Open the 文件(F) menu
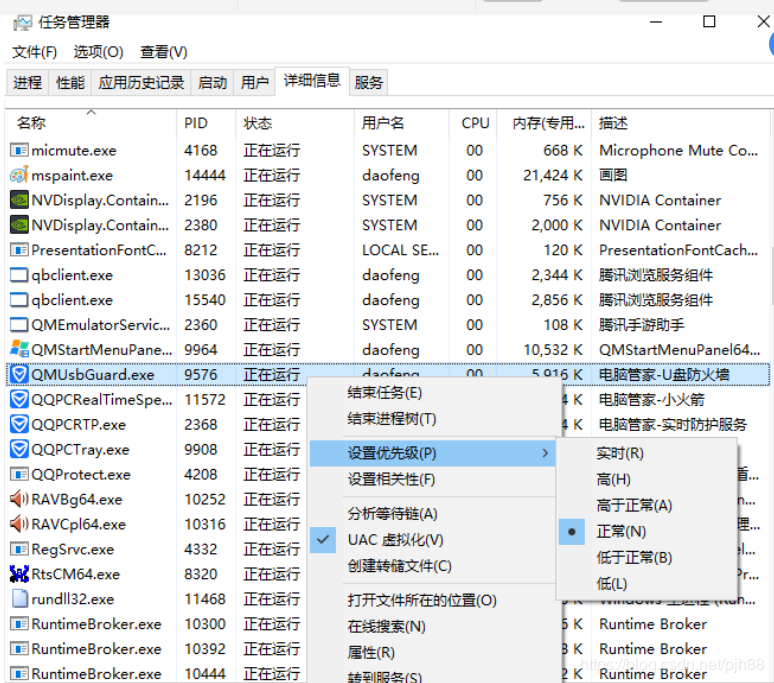Viewport: 774px width, 683px height. pyautogui.click(x=34, y=52)
